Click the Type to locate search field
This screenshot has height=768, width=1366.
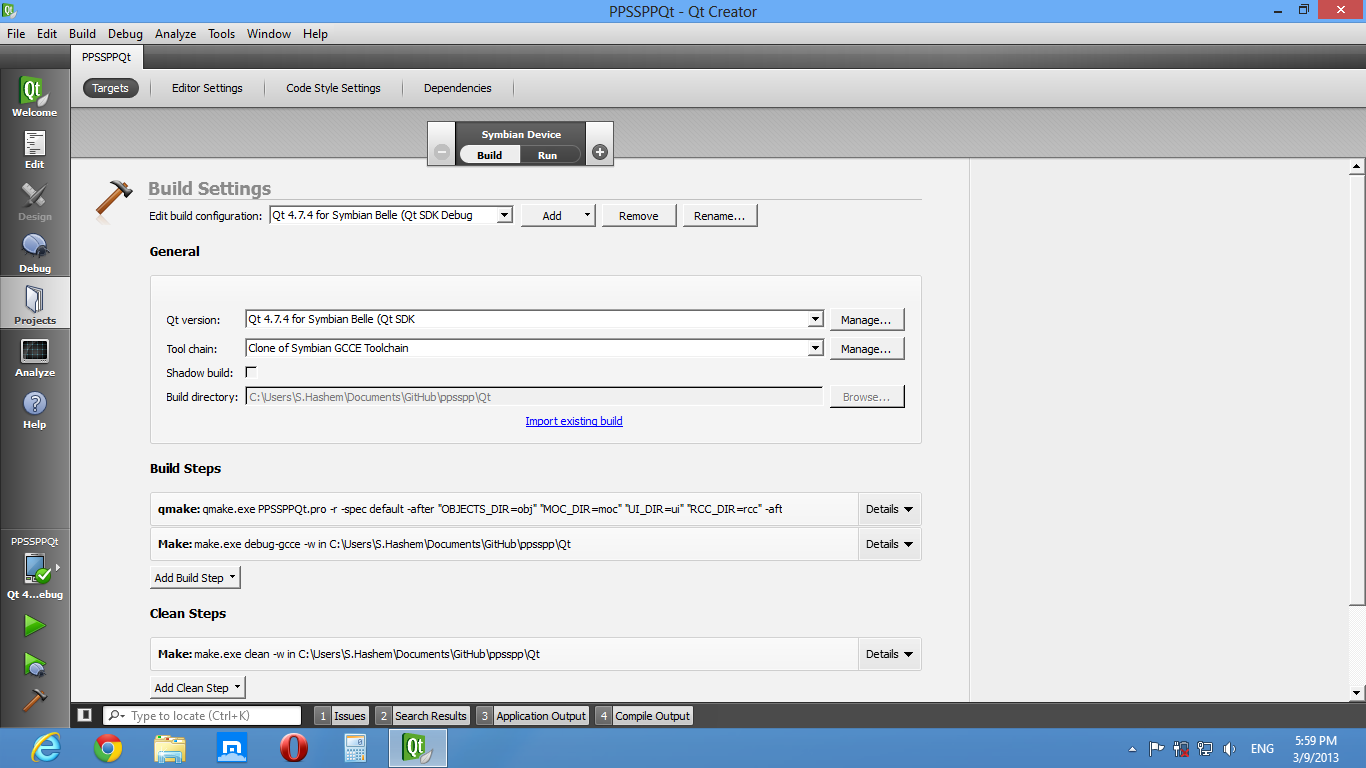(202, 716)
